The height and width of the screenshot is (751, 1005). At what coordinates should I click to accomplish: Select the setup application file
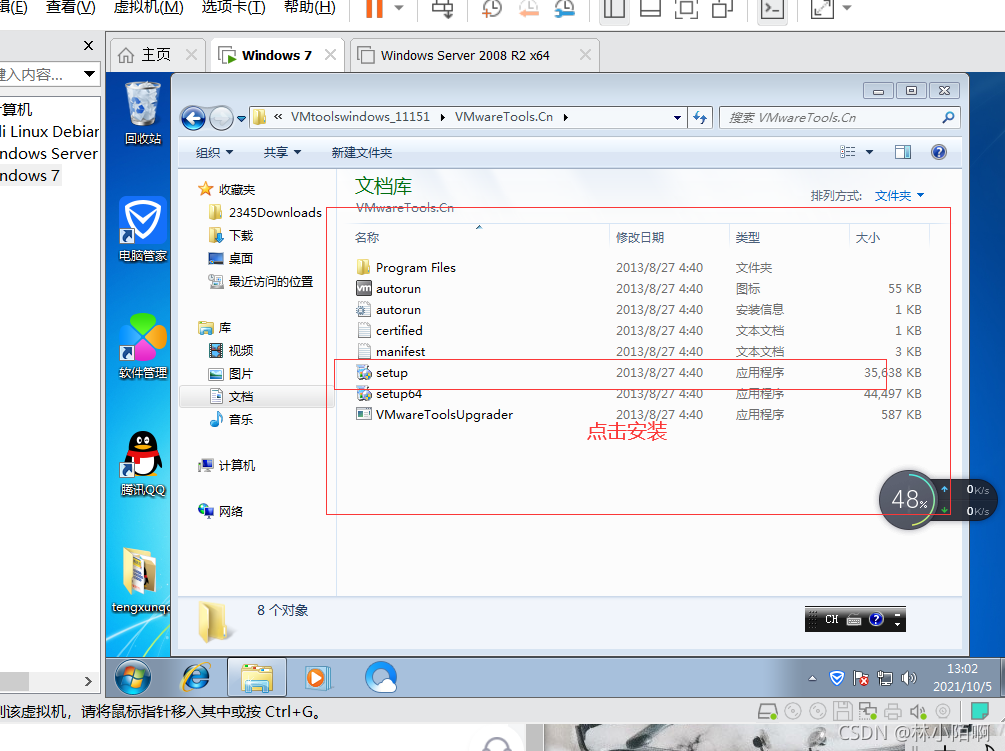coord(640,373)
